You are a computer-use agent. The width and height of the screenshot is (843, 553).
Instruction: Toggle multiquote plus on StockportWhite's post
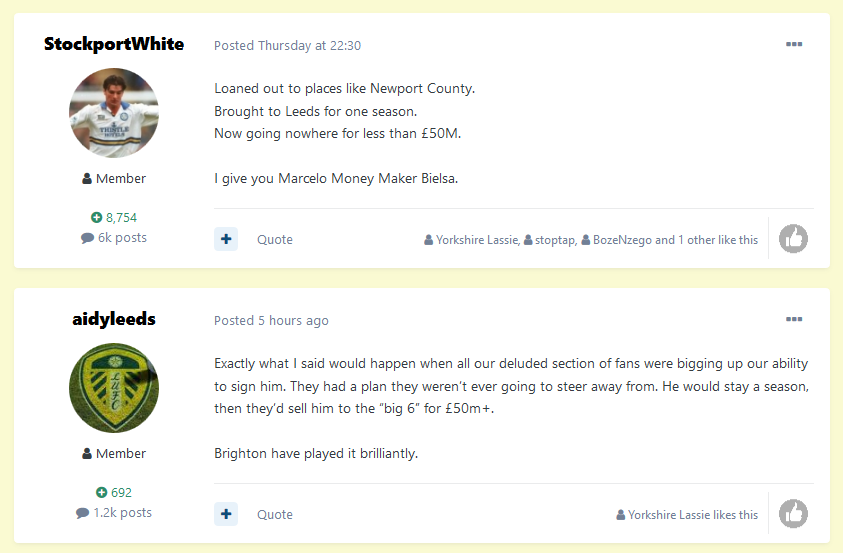(x=226, y=239)
